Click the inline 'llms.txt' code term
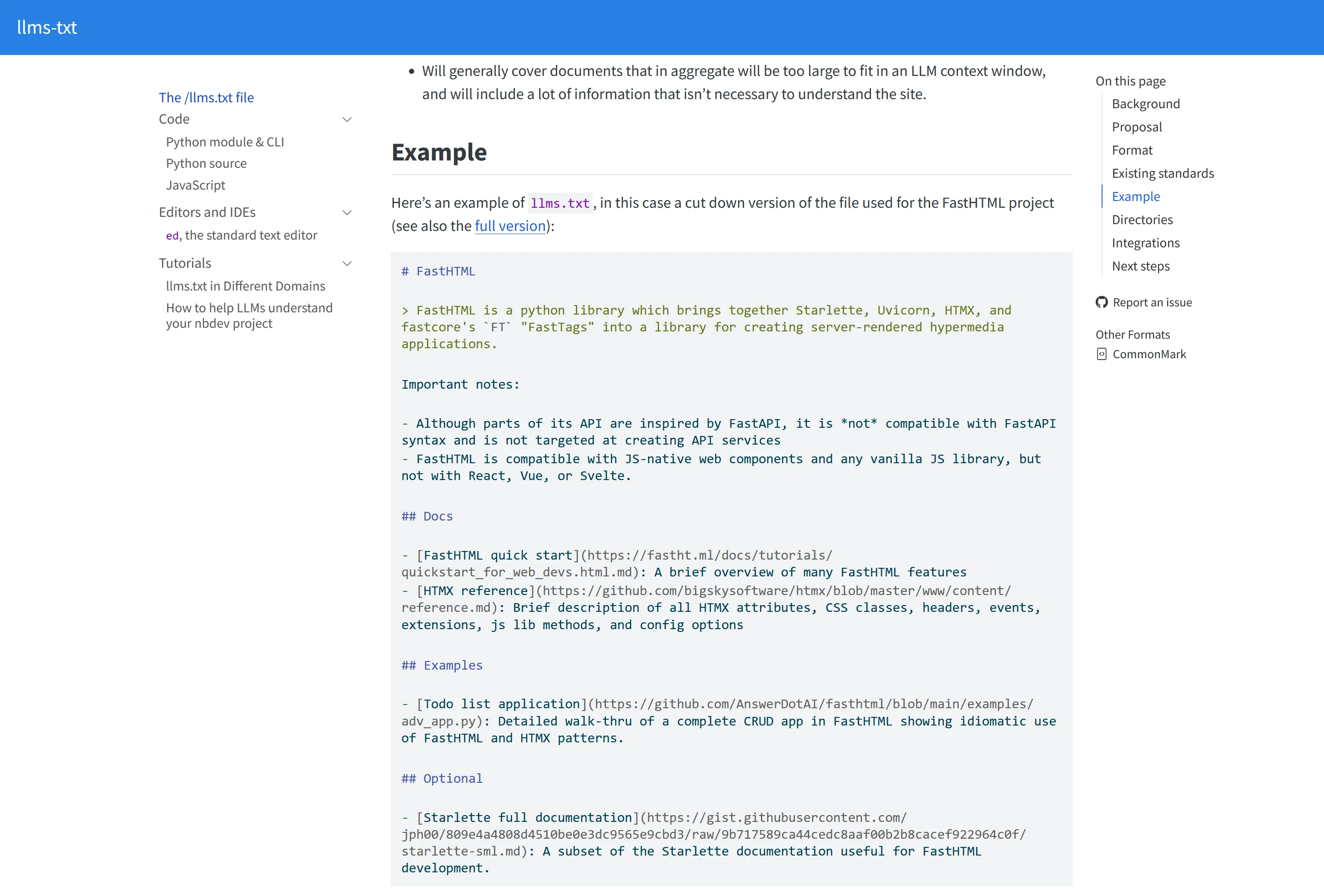 pyautogui.click(x=560, y=203)
